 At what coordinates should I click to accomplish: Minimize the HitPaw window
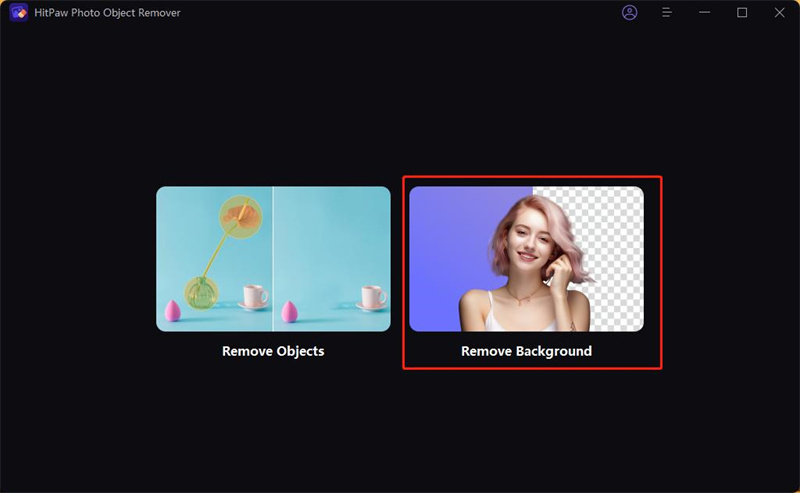pos(705,12)
